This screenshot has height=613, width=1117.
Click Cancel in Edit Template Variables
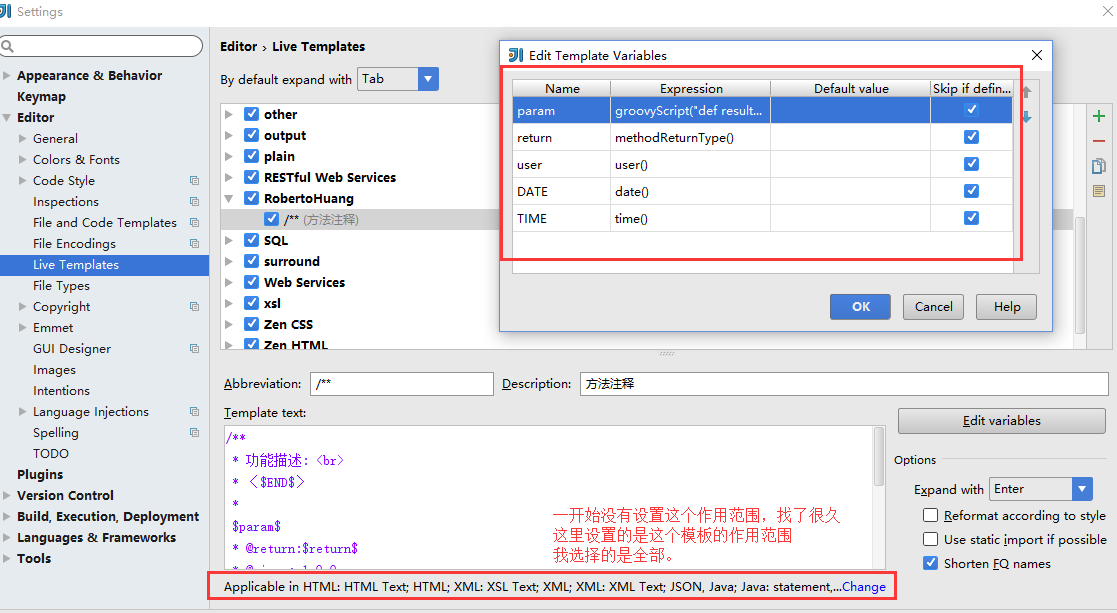[x=933, y=307]
